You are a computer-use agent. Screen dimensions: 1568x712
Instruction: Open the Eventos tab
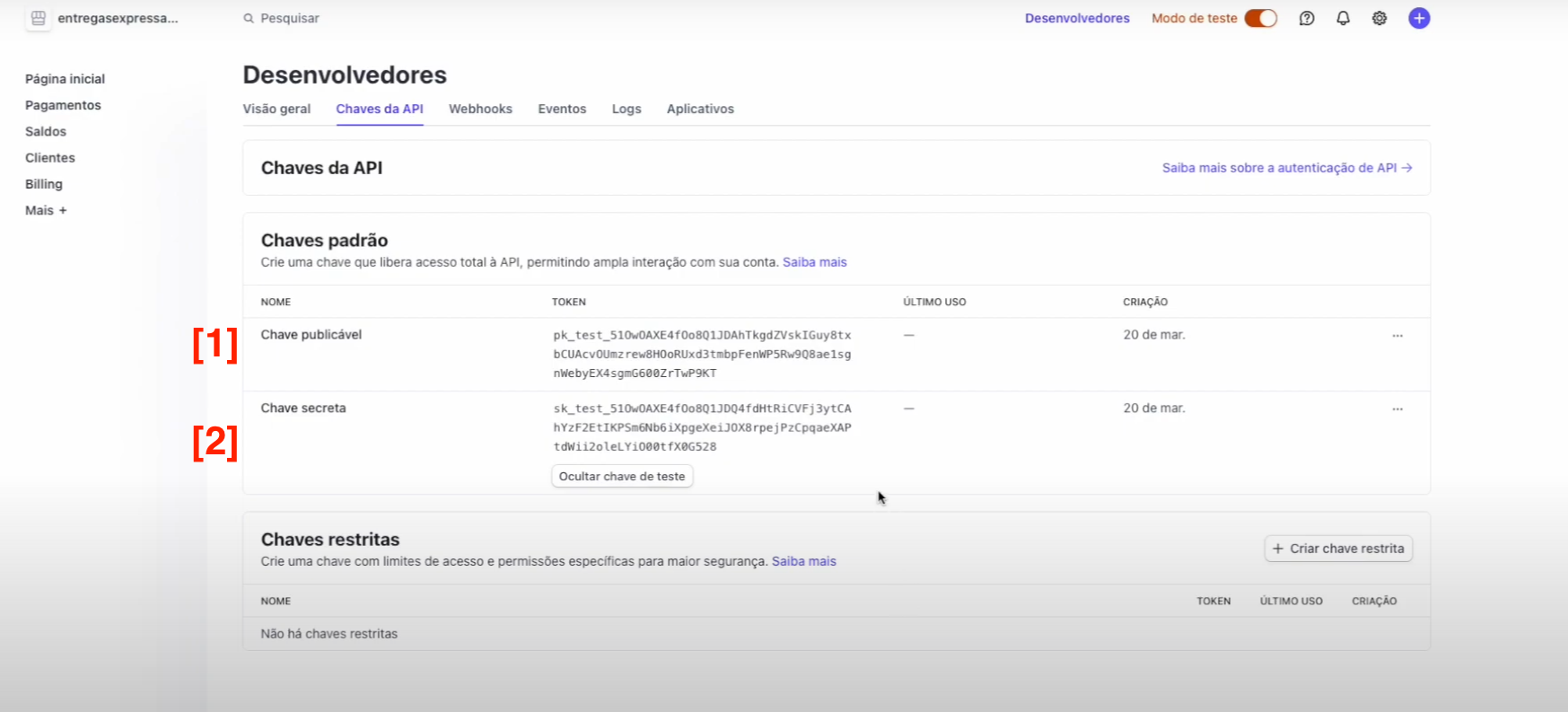562,109
